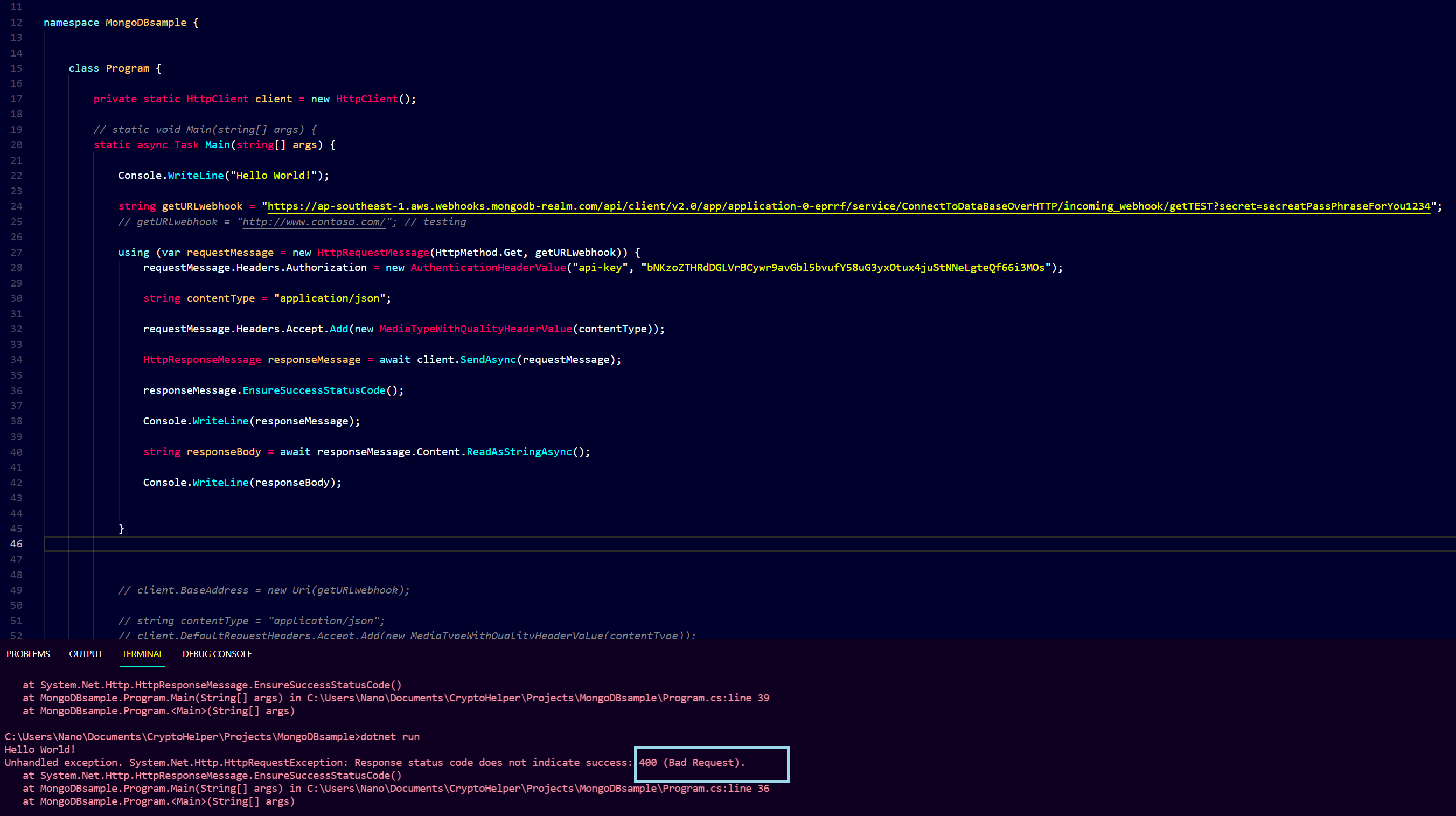Click the MongoDBsample namespace name
Screen dimensions: 1456x816
146,23
